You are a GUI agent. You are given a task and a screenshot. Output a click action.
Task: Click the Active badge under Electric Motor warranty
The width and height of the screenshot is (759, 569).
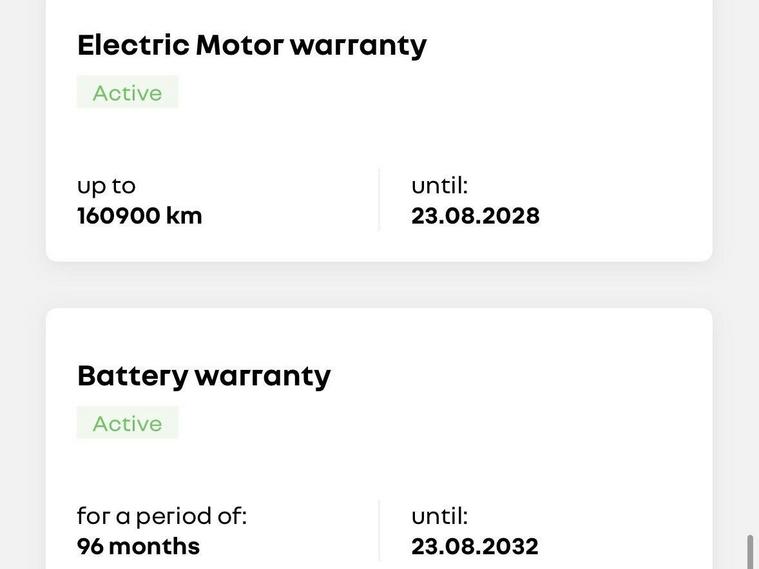pyautogui.click(x=127, y=92)
